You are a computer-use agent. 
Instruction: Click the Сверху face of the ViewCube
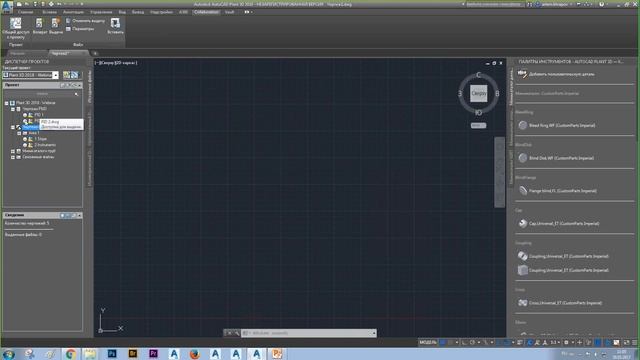coord(478,93)
